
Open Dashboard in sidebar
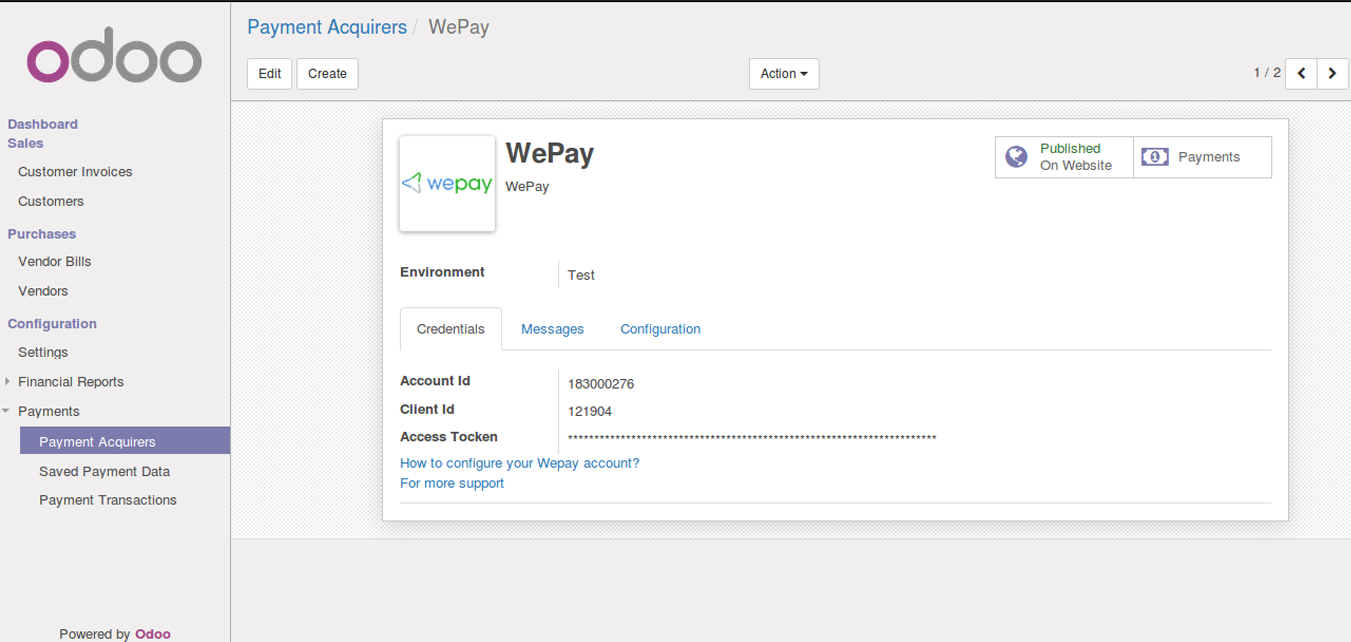click(43, 124)
